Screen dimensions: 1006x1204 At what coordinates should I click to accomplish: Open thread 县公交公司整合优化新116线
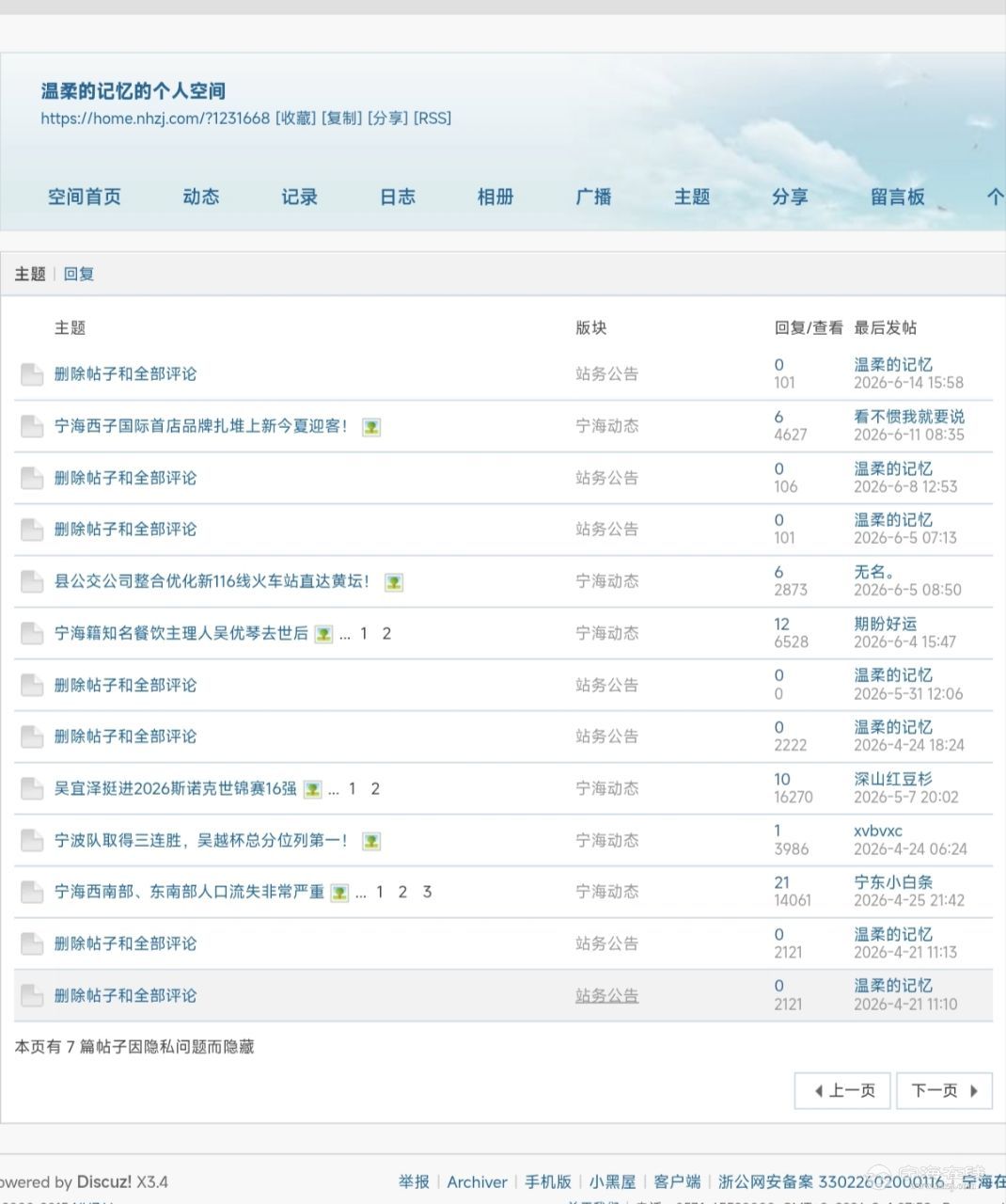[x=212, y=581]
